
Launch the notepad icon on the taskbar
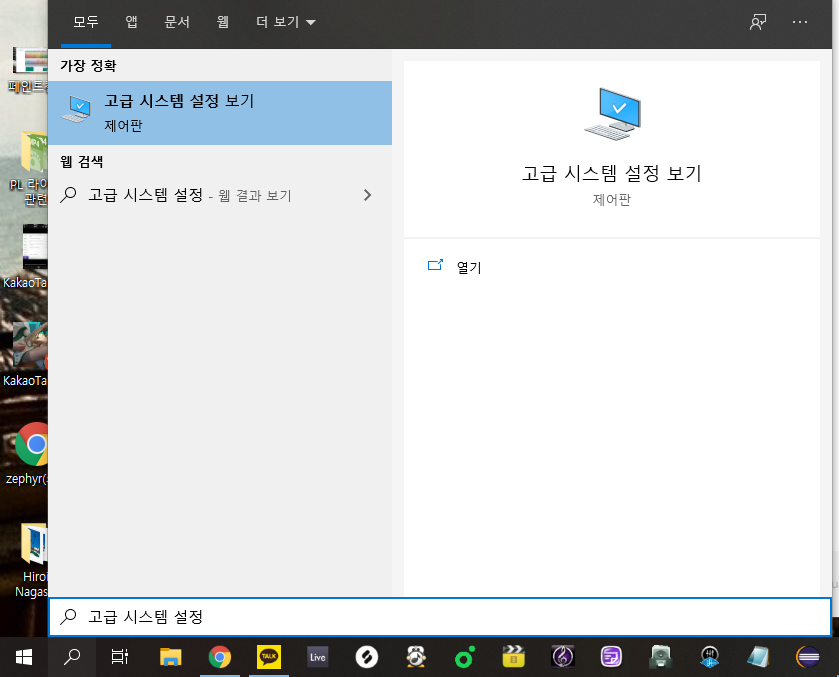click(x=759, y=657)
